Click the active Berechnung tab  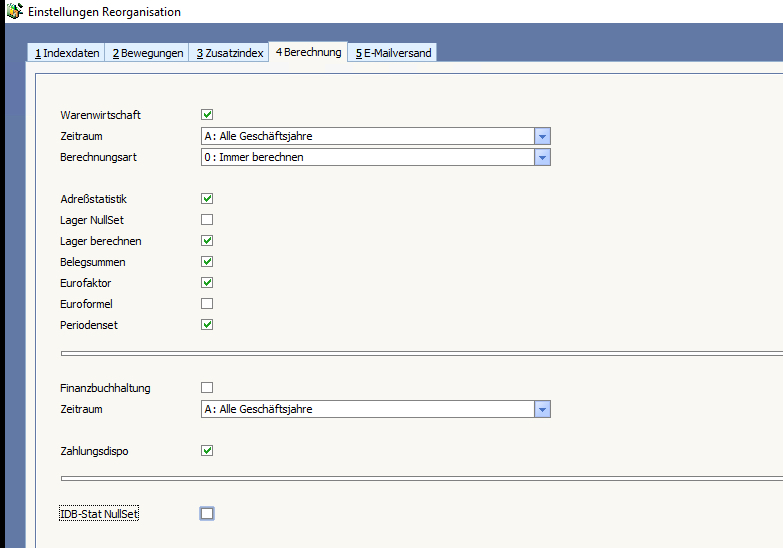coord(308,52)
